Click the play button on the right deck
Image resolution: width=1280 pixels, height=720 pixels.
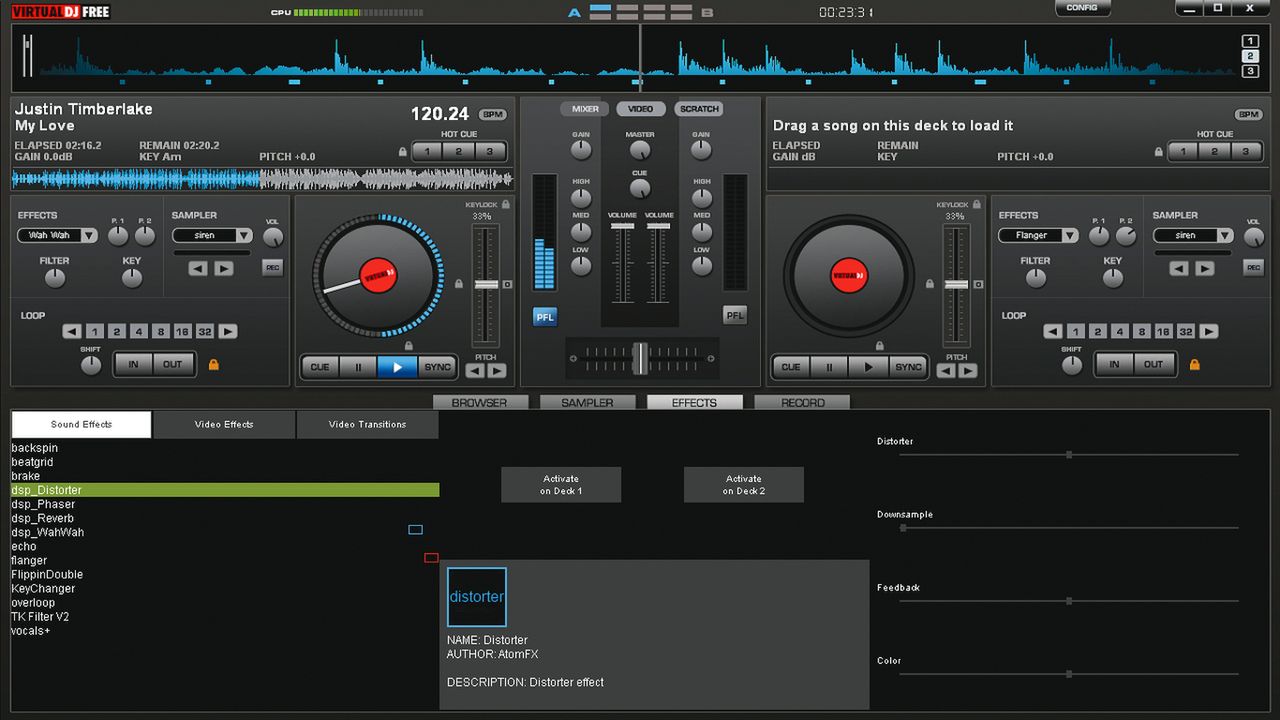click(x=868, y=367)
